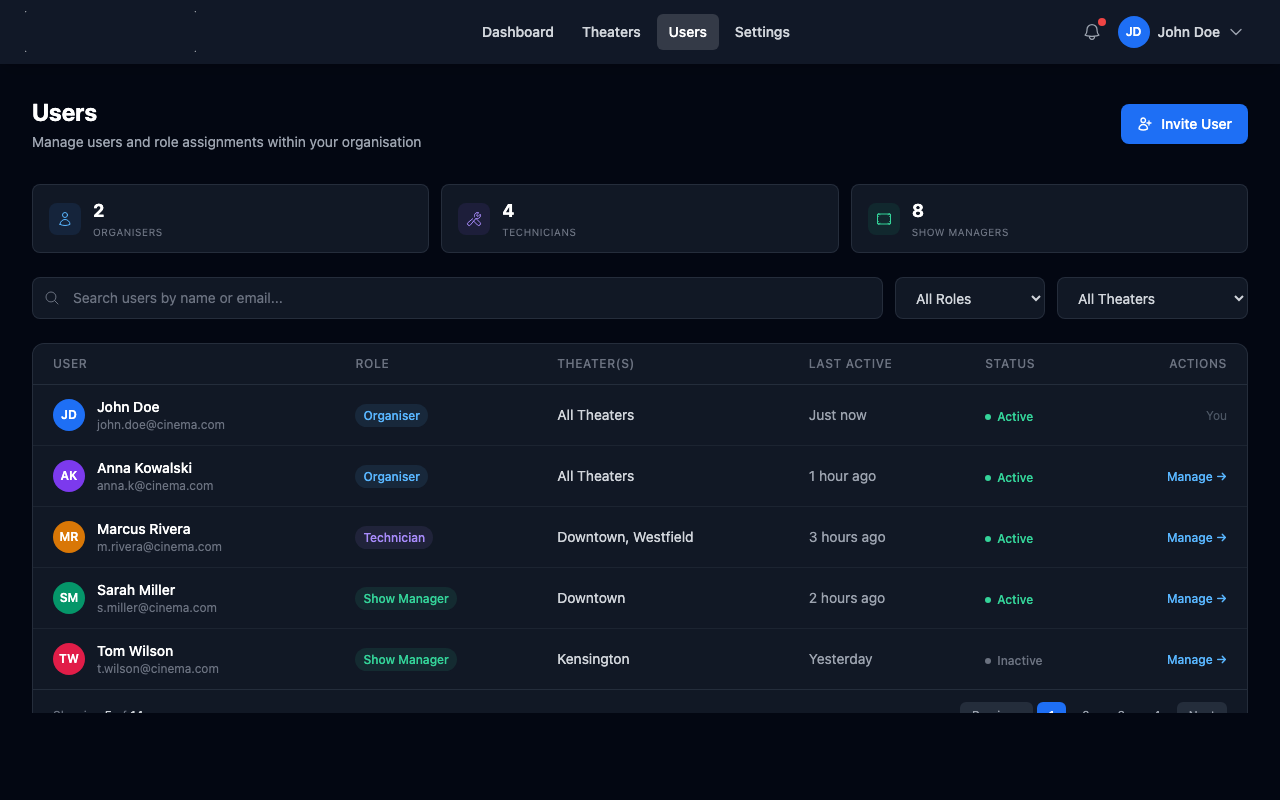The width and height of the screenshot is (1280, 800).
Task: Click Marcus Rivera's Technician role badge
Action: (x=394, y=538)
